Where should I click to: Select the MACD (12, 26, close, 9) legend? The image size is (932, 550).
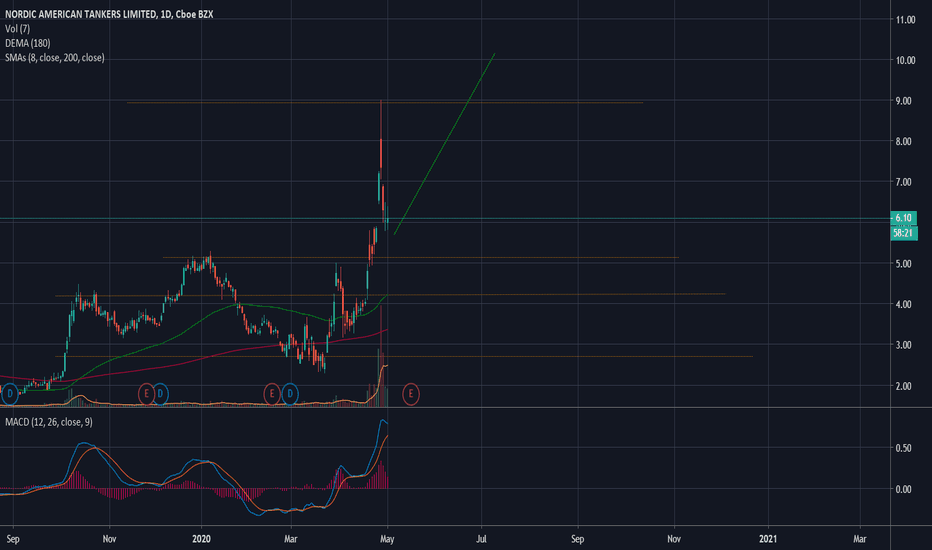(x=49, y=422)
